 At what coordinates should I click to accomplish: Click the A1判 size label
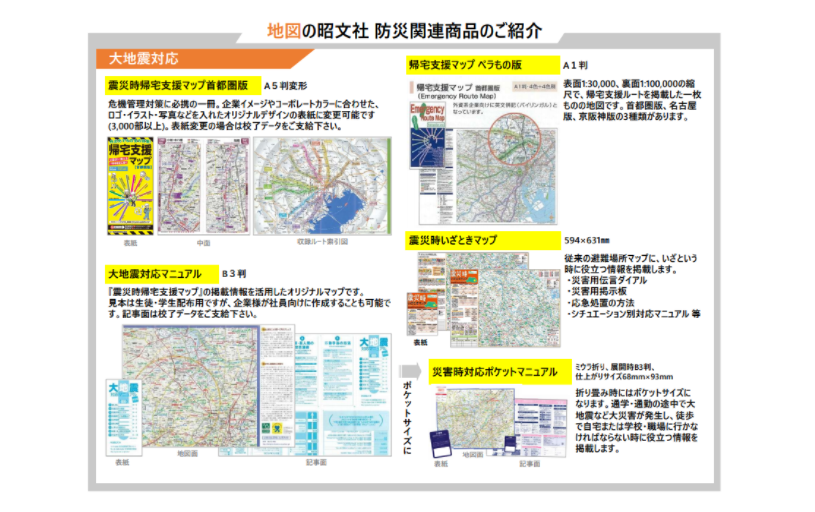[x=575, y=65]
